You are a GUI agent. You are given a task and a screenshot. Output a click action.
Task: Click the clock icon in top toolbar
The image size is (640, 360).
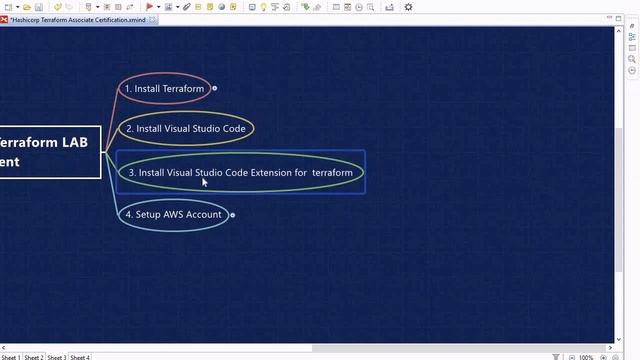tap(359, 7)
